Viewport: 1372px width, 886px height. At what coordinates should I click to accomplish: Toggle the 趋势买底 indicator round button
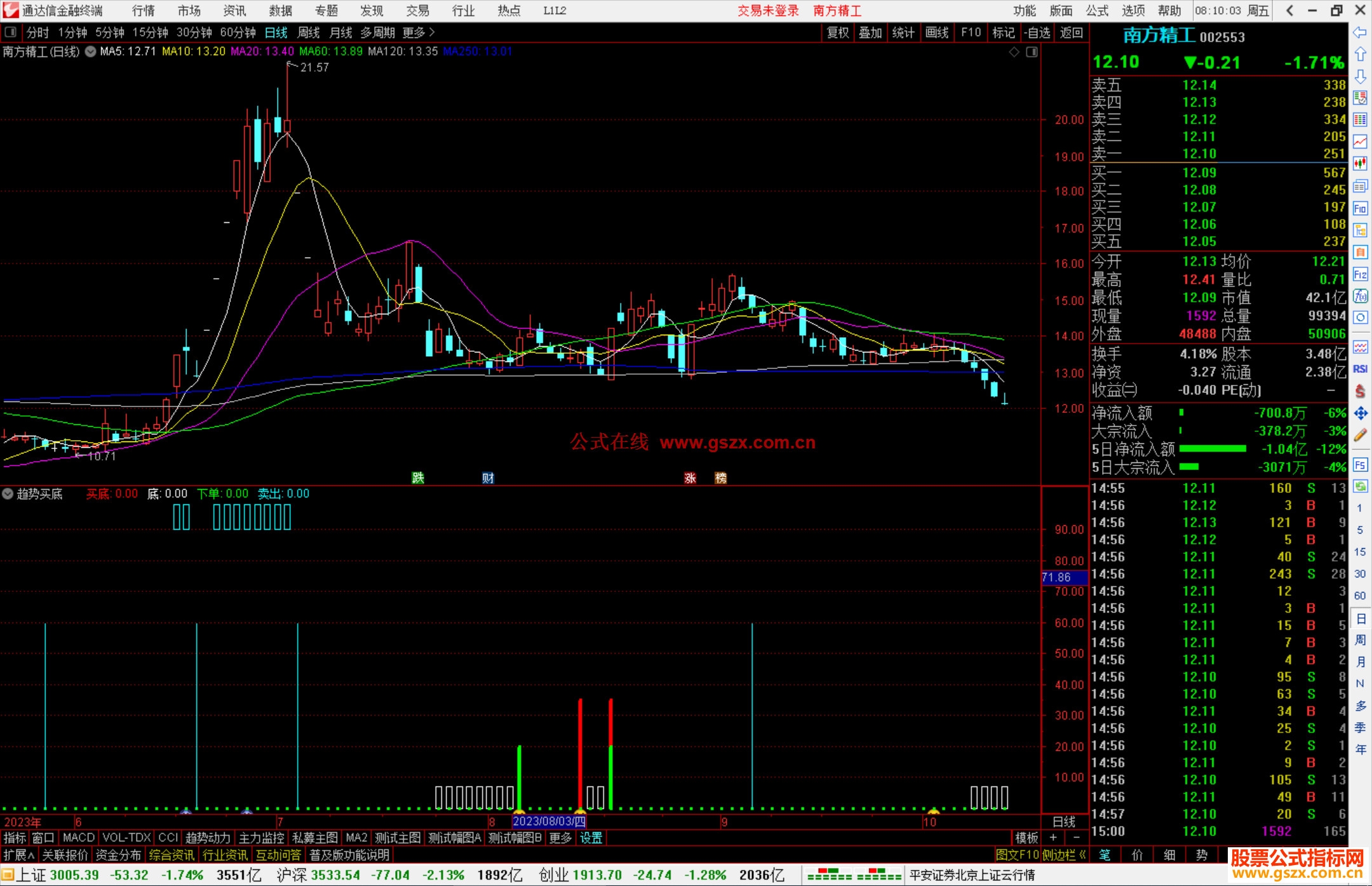coord(8,493)
